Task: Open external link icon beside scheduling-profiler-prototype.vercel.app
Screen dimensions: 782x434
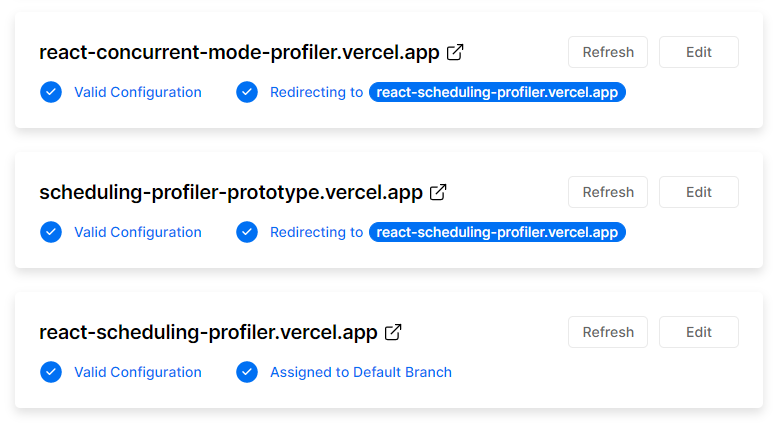Action: pyautogui.click(x=438, y=192)
